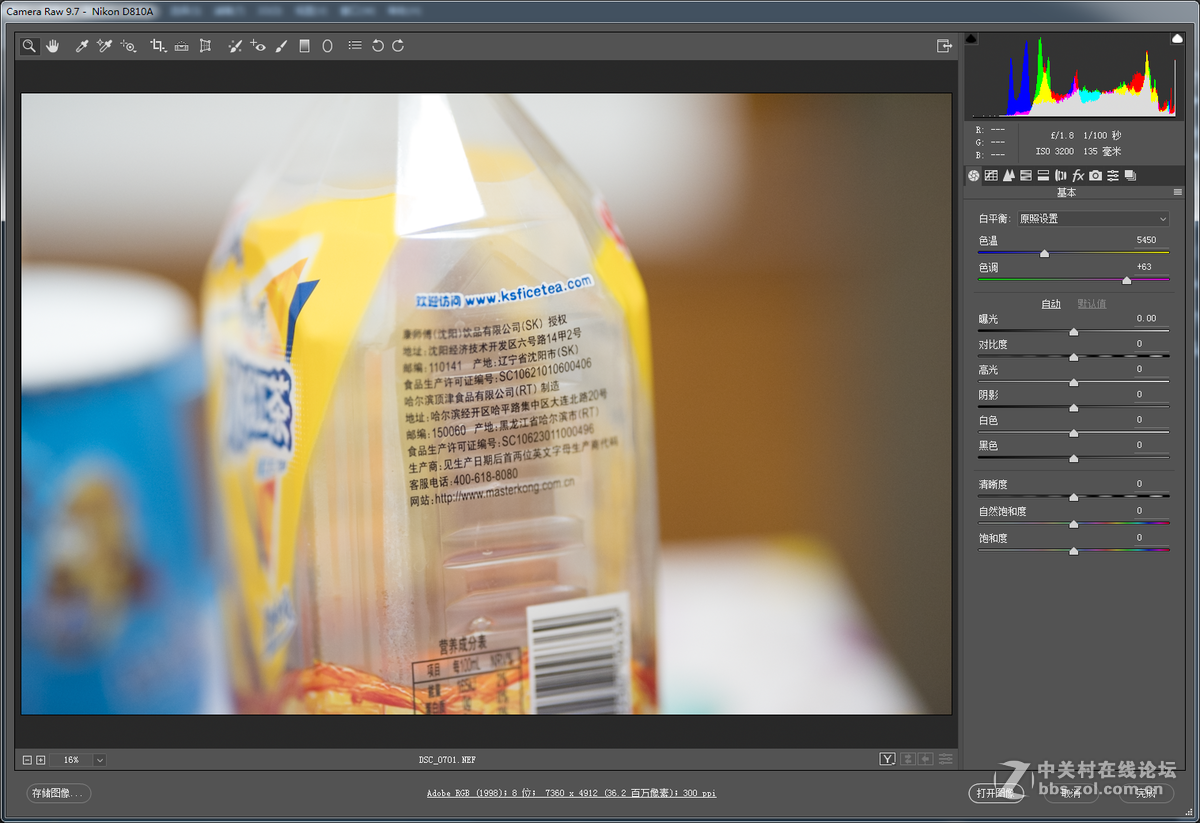Toggle panel settings preview icon at bottom
Screen dimensions: 1200x823
pos(944,760)
